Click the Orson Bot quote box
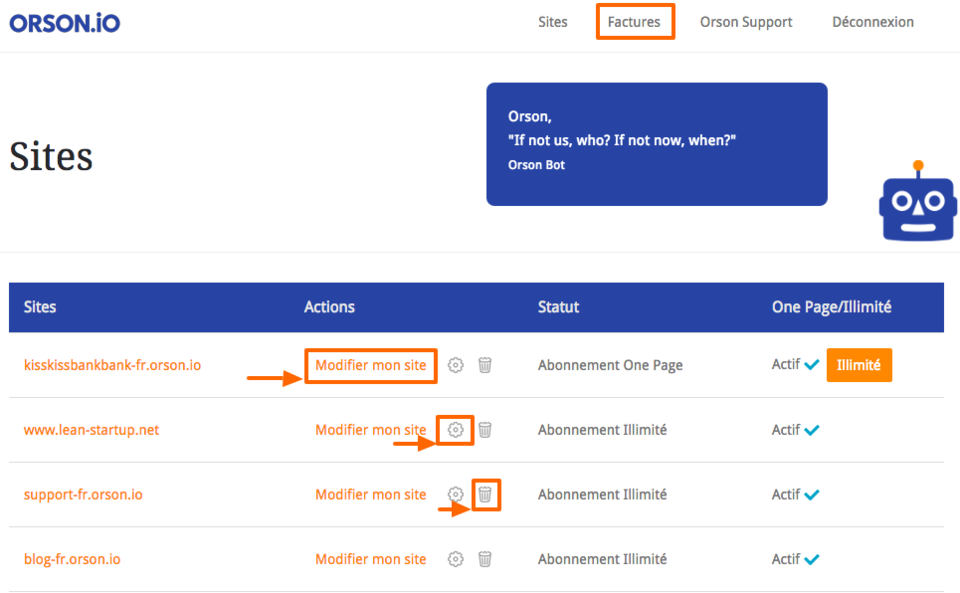Screen dimensions: 960x593 click(x=657, y=144)
